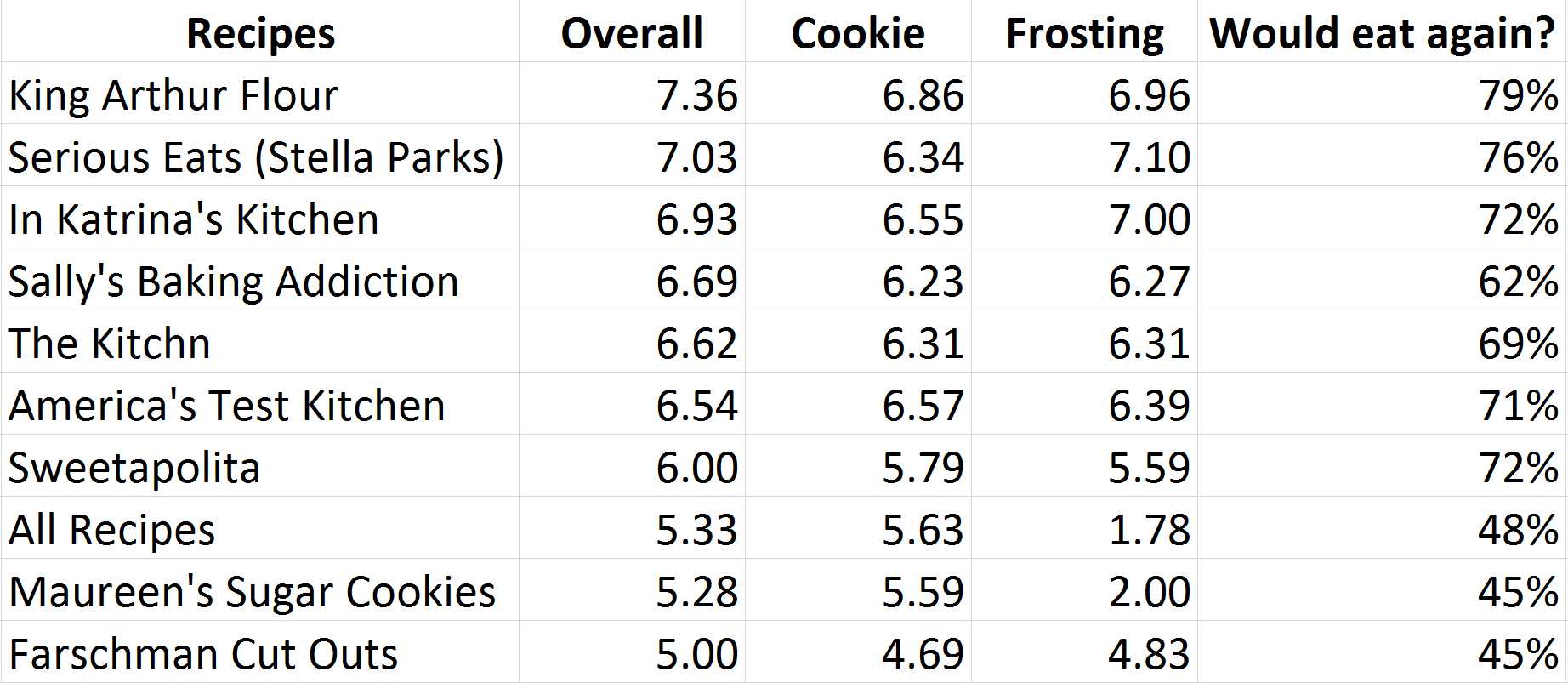Select the Overall column header
Viewport: 1568px width, 683px height.
[632, 31]
